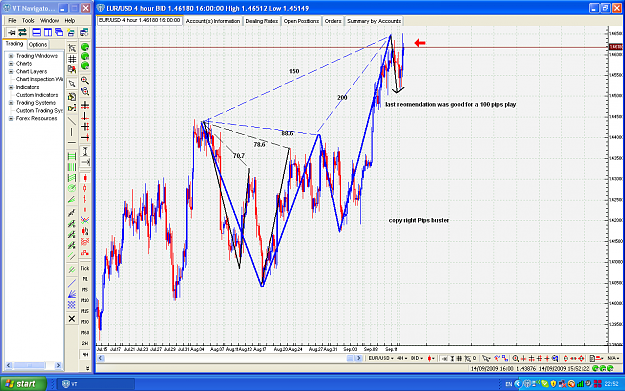The width and height of the screenshot is (625, 391).
Task: Open the Tools menu
Action: [28, 20]
